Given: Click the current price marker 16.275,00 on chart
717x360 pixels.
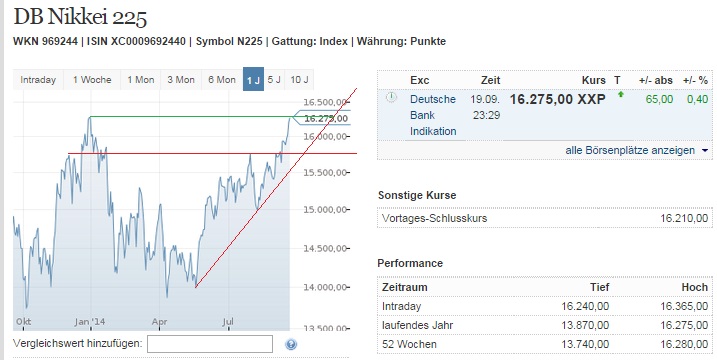Looking at the screenshot, I should (322, 118).
